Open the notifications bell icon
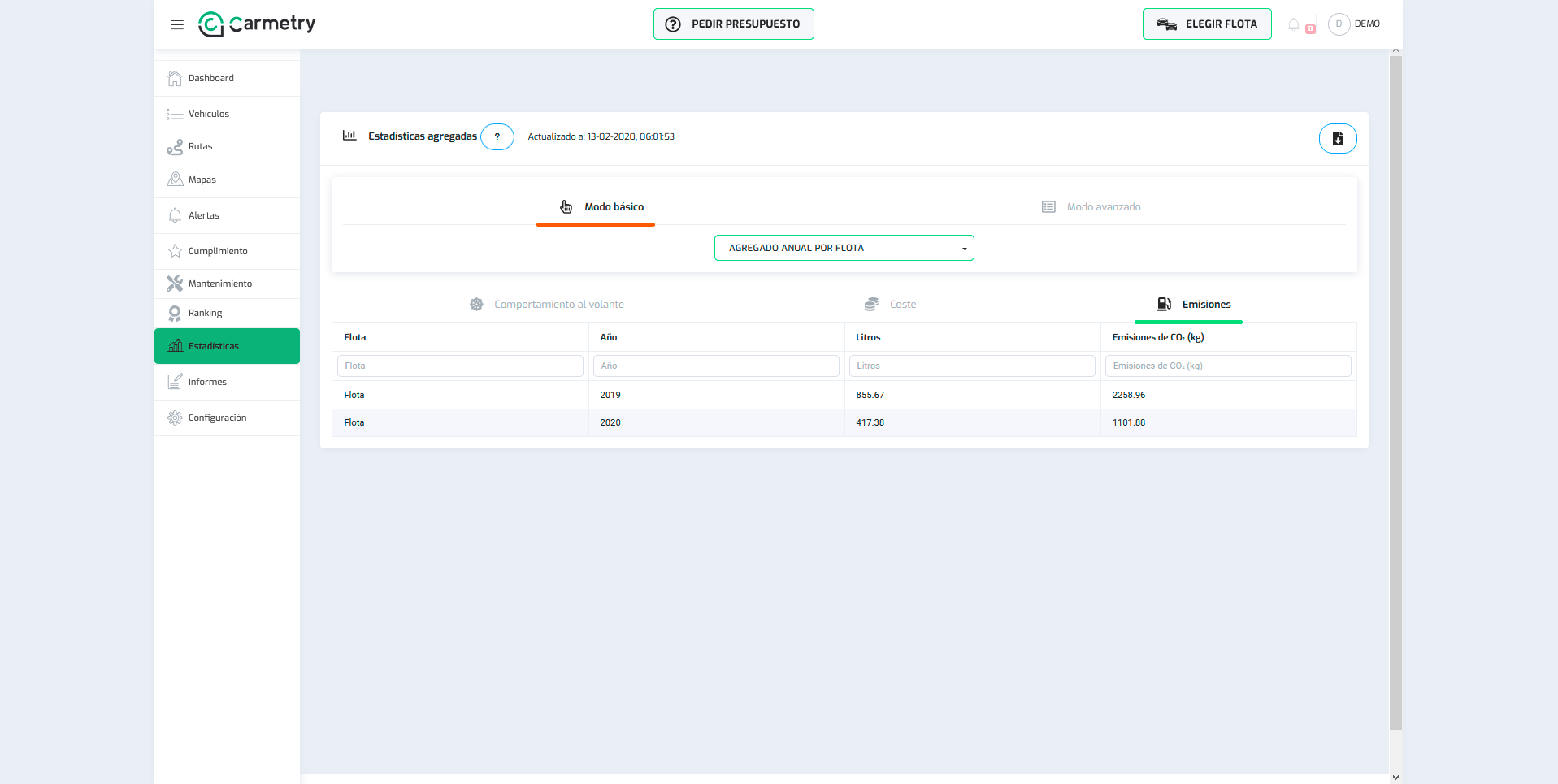1558x784 pixels. pyautogui.click(x=1294, y=24)
